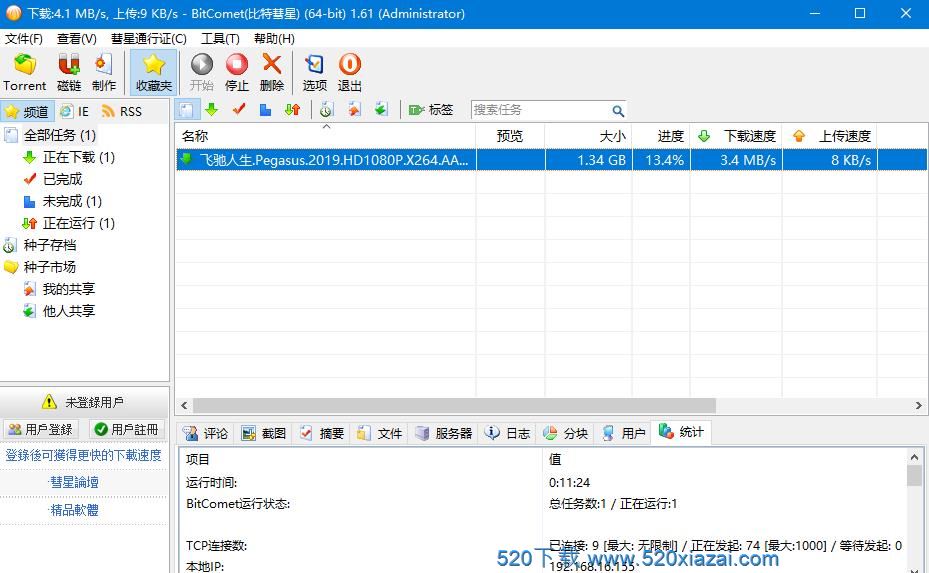This screenshot has width=929, height=573.
Task: Click the 退出 exit icon
Action: point(350,72)
